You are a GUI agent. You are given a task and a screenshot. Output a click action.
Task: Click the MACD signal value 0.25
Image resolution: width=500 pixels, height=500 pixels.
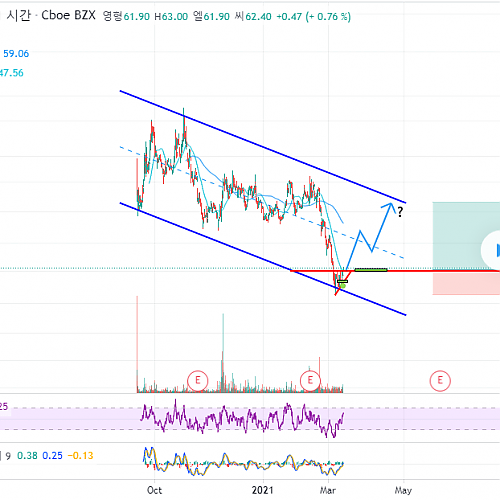52,456
